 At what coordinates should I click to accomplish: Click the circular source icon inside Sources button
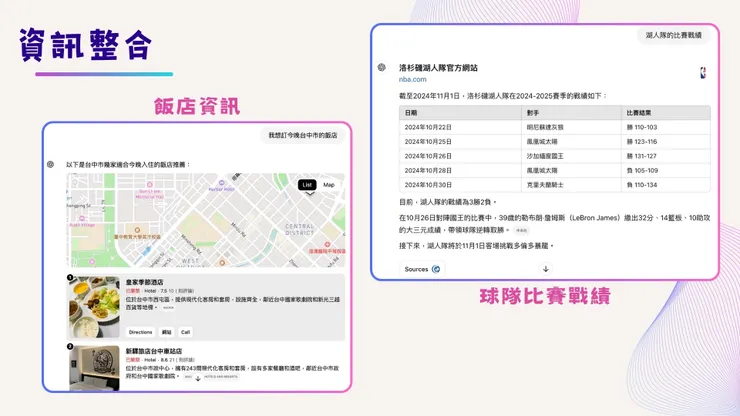coord(436,269)
